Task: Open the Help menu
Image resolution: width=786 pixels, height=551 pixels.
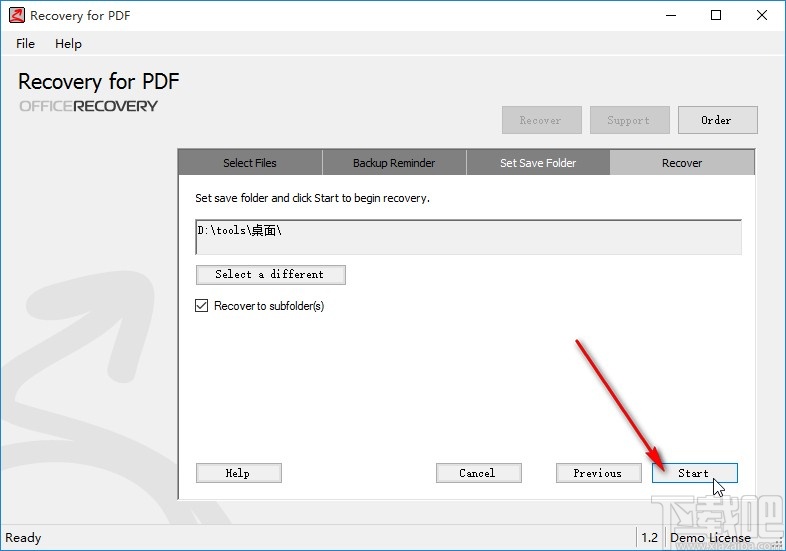Action: (x=68, y=44)
